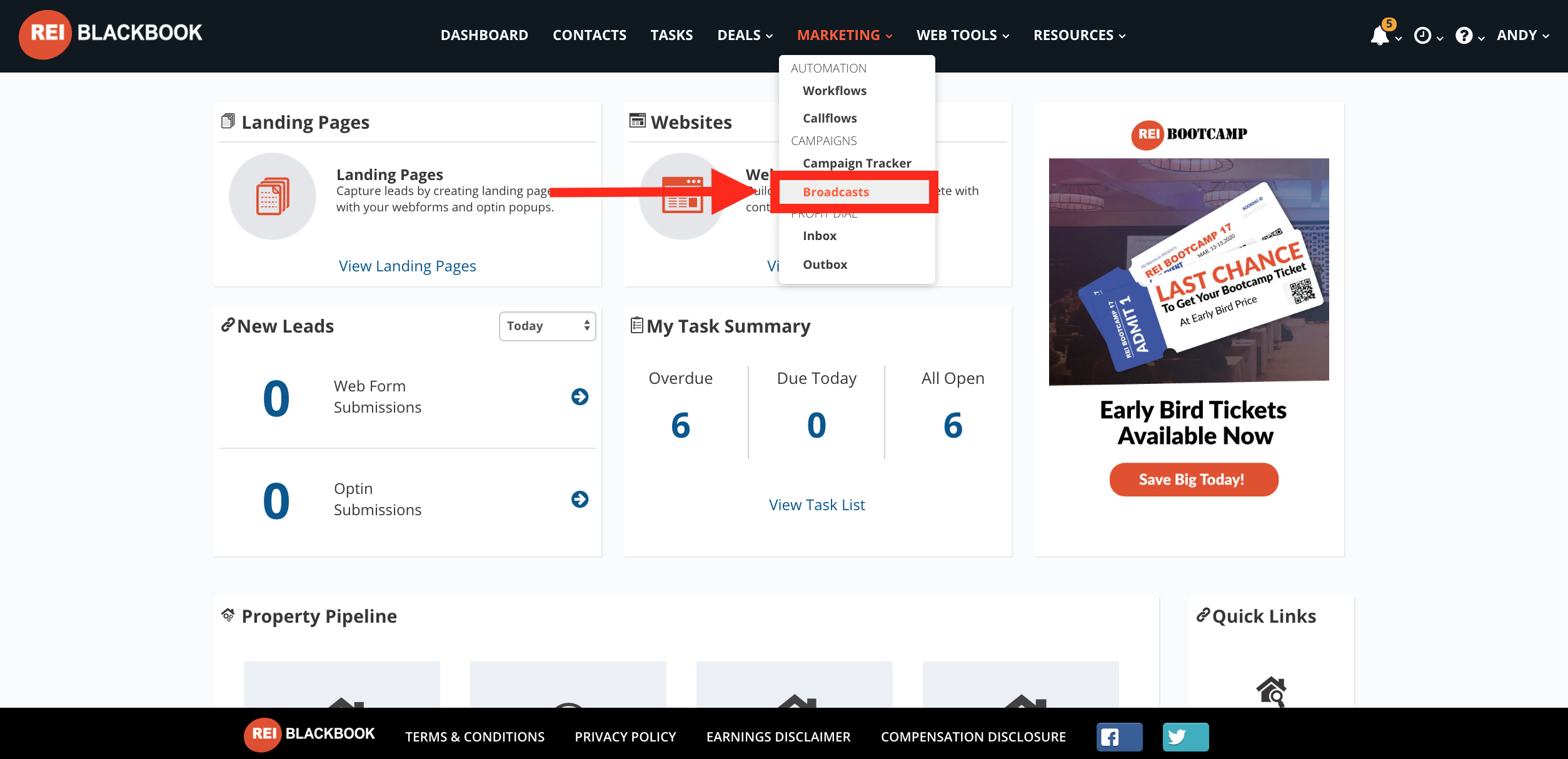Click the small icon beside Landing Pages heading

click(228, 121)
